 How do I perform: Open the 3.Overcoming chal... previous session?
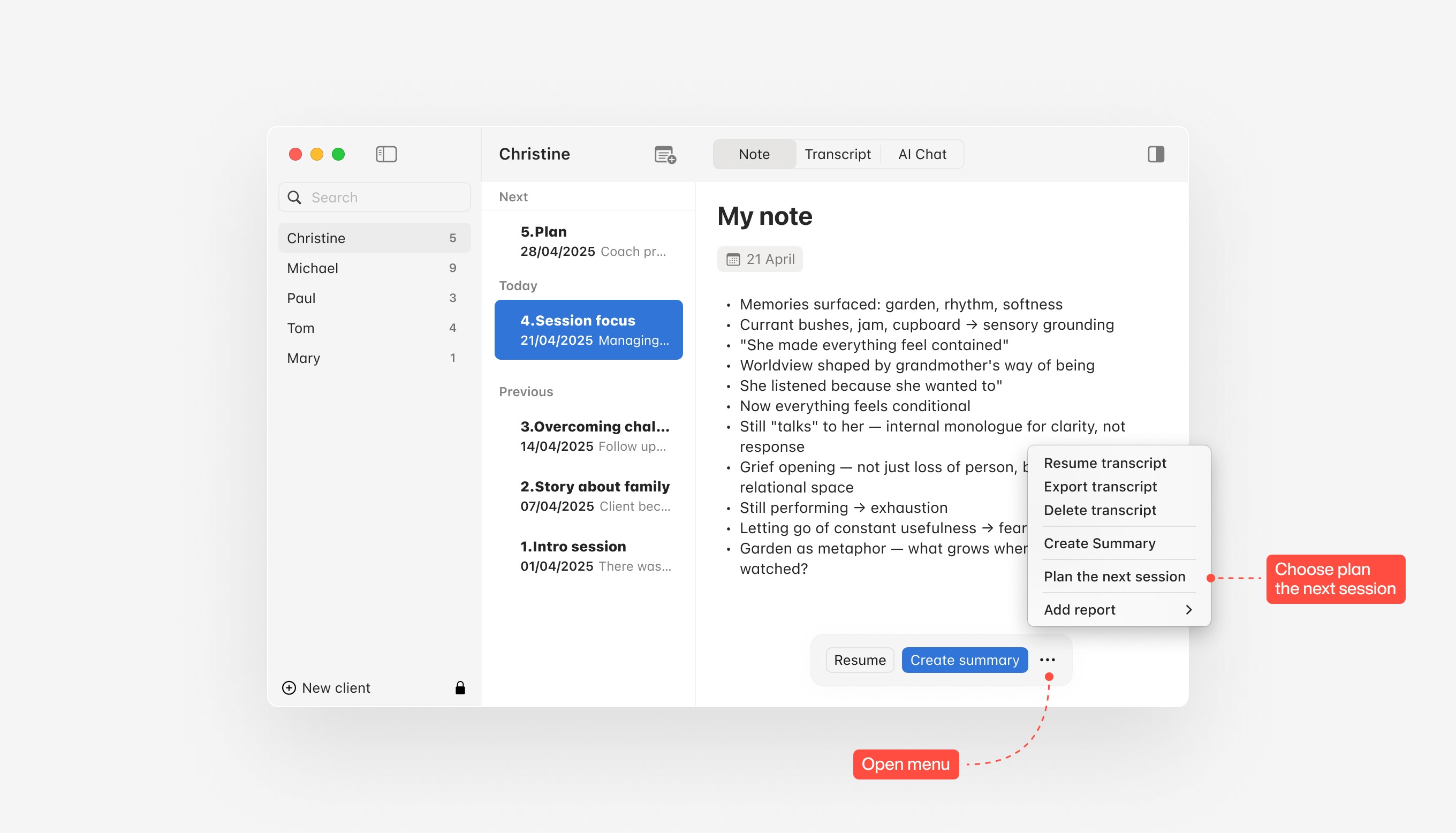click(594, 436)
